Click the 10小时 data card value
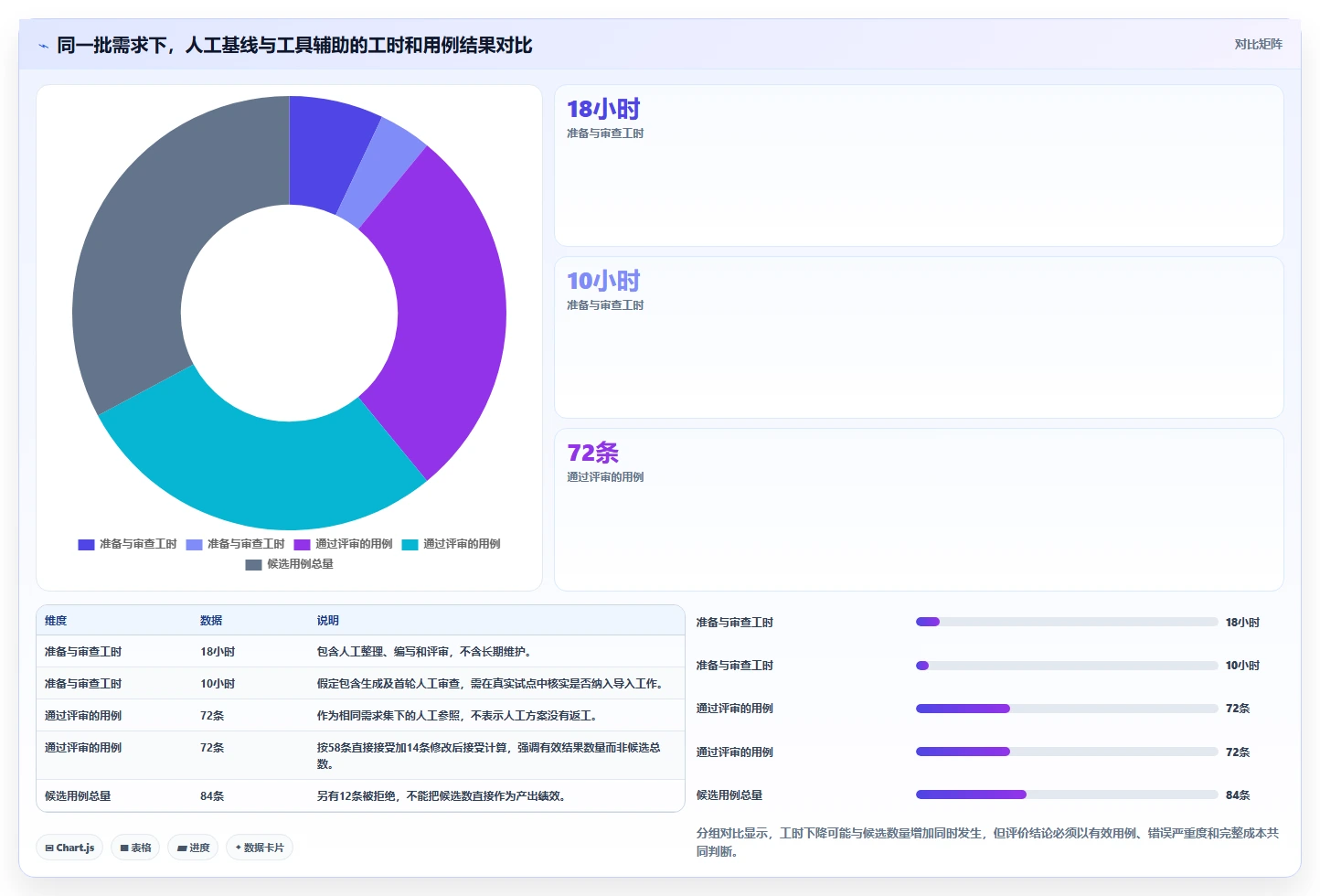The image size is (1320, 896). 603,281
